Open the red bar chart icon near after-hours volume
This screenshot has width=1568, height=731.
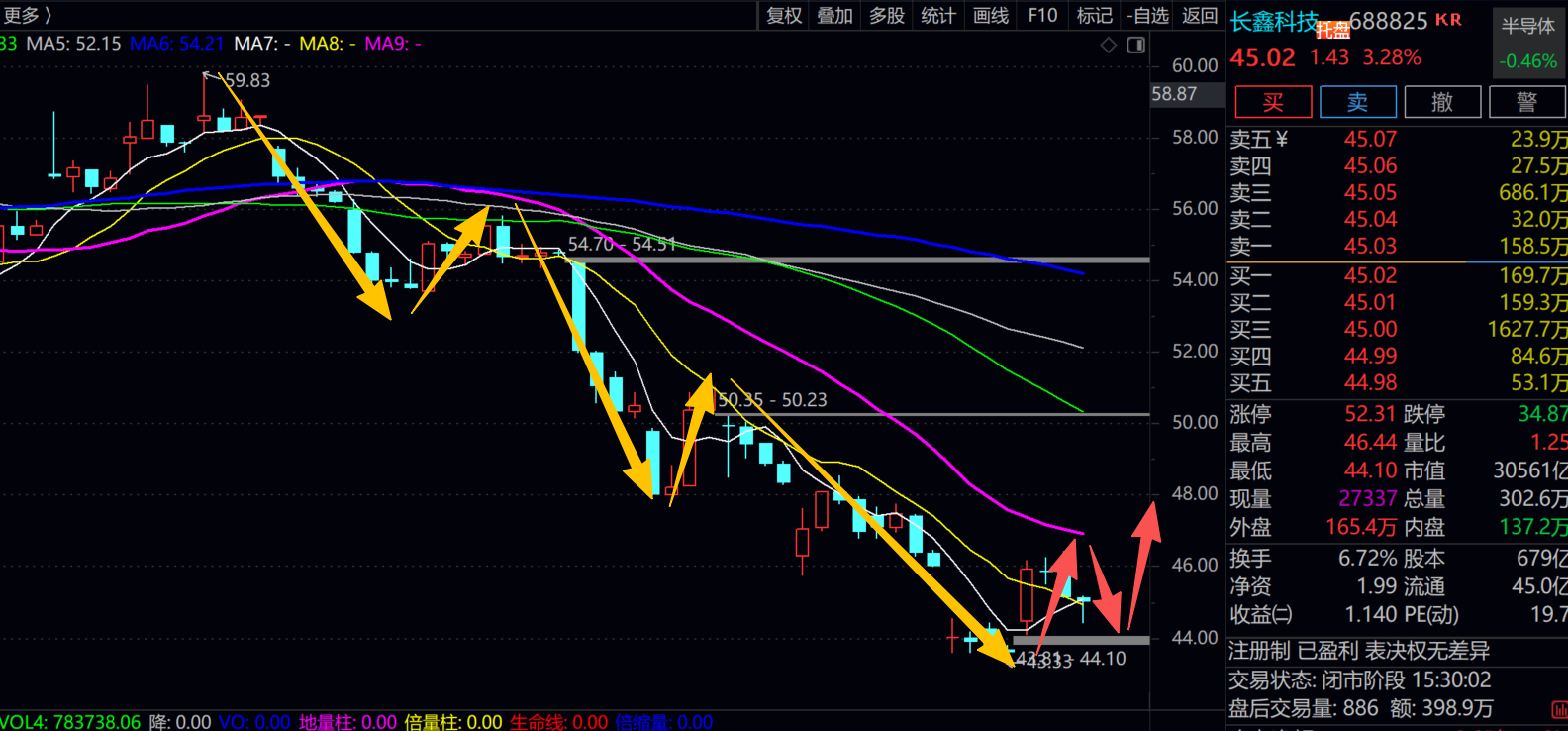tap(1560, 709)
